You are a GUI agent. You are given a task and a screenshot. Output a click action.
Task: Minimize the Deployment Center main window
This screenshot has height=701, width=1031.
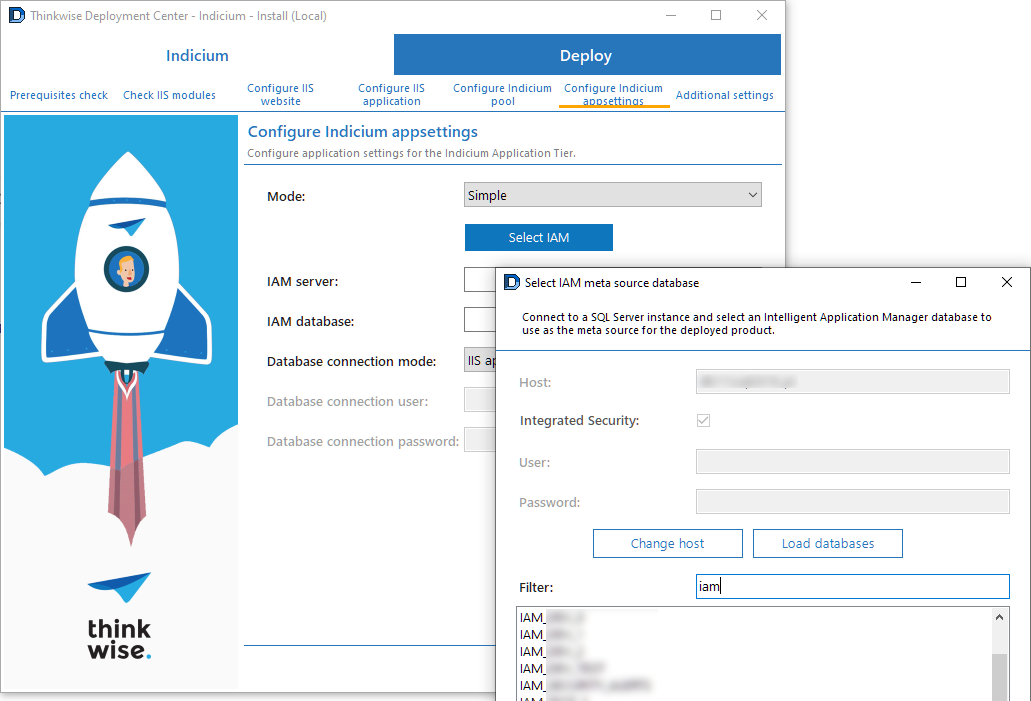[x=671, y=15]
